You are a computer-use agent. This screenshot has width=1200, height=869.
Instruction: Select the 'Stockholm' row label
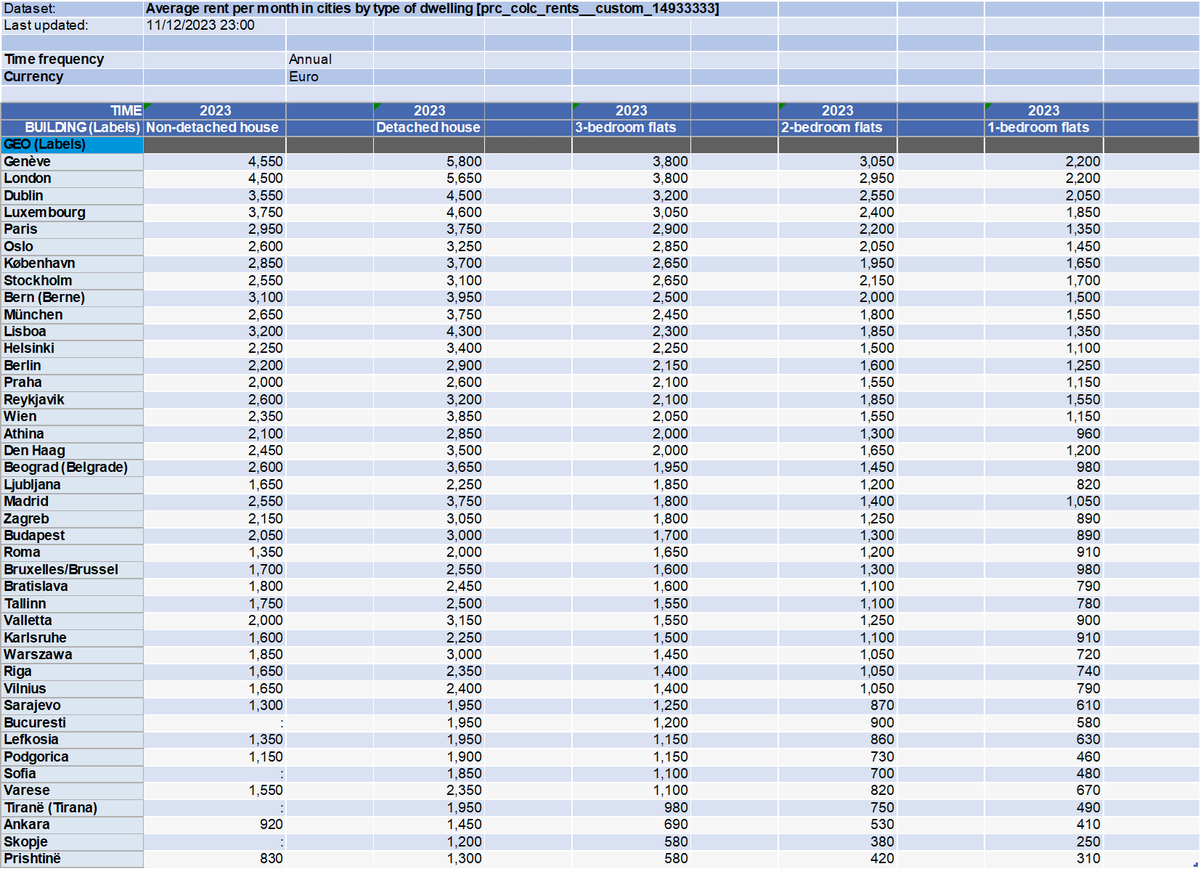(x=72, y=280)
